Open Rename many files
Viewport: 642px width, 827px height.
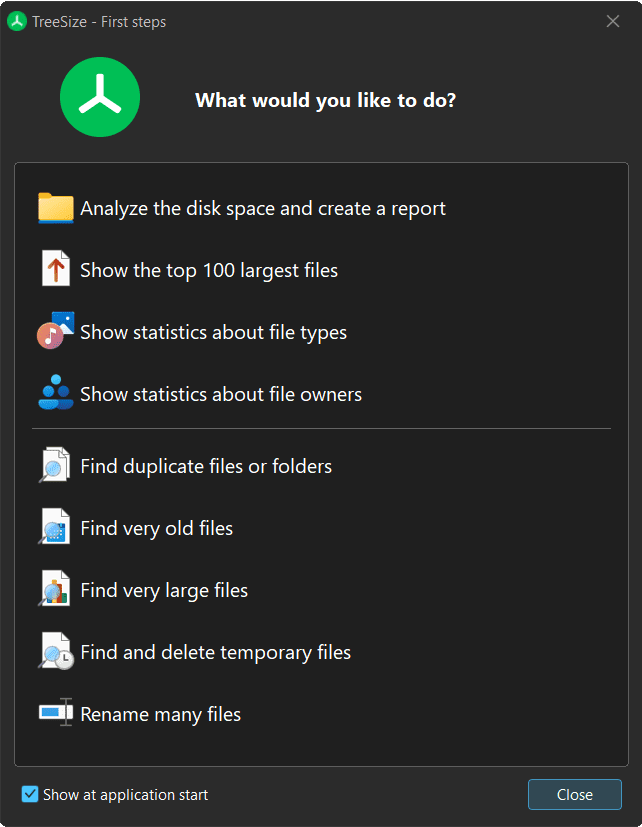[x=160, y=714]
